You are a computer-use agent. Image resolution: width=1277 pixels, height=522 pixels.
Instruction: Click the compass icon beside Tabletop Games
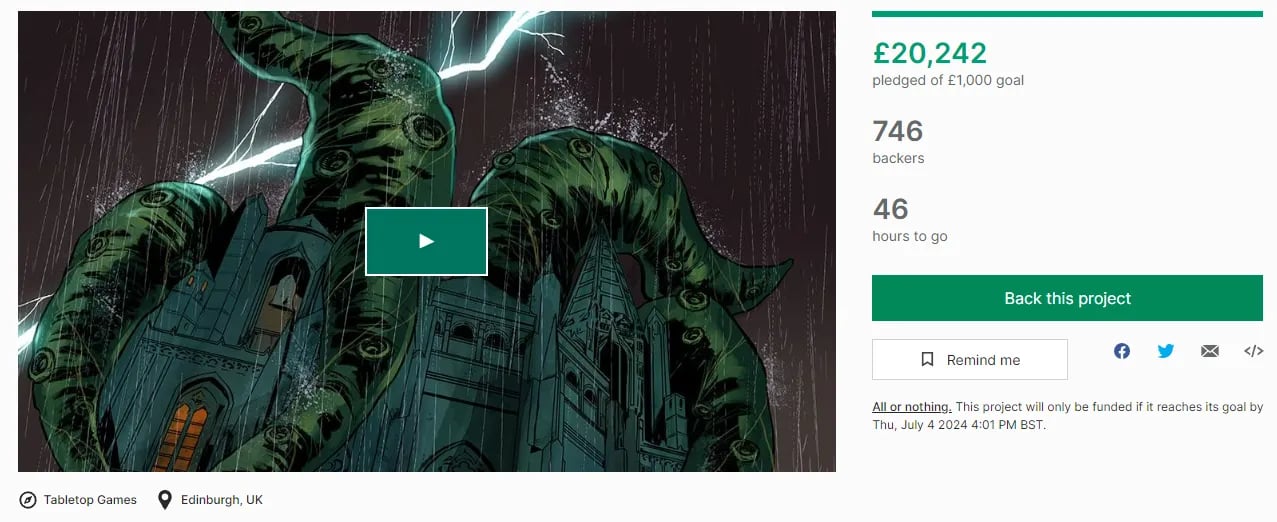click(28, 500)
